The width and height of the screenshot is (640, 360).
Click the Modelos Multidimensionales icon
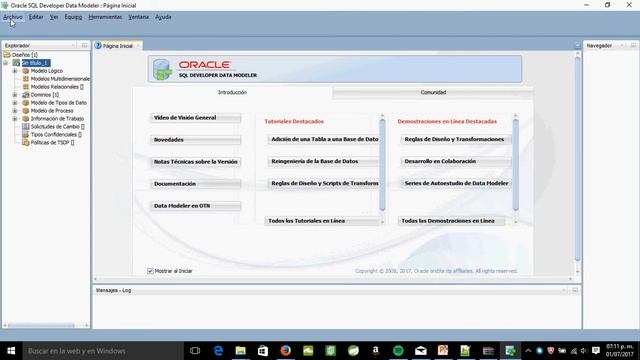pyautogui.click(x=26, y=79)
